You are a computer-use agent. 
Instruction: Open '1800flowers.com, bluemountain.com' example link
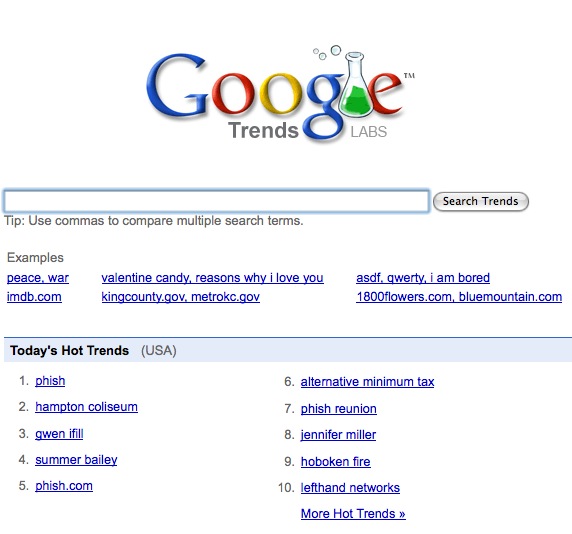(459, 297)
